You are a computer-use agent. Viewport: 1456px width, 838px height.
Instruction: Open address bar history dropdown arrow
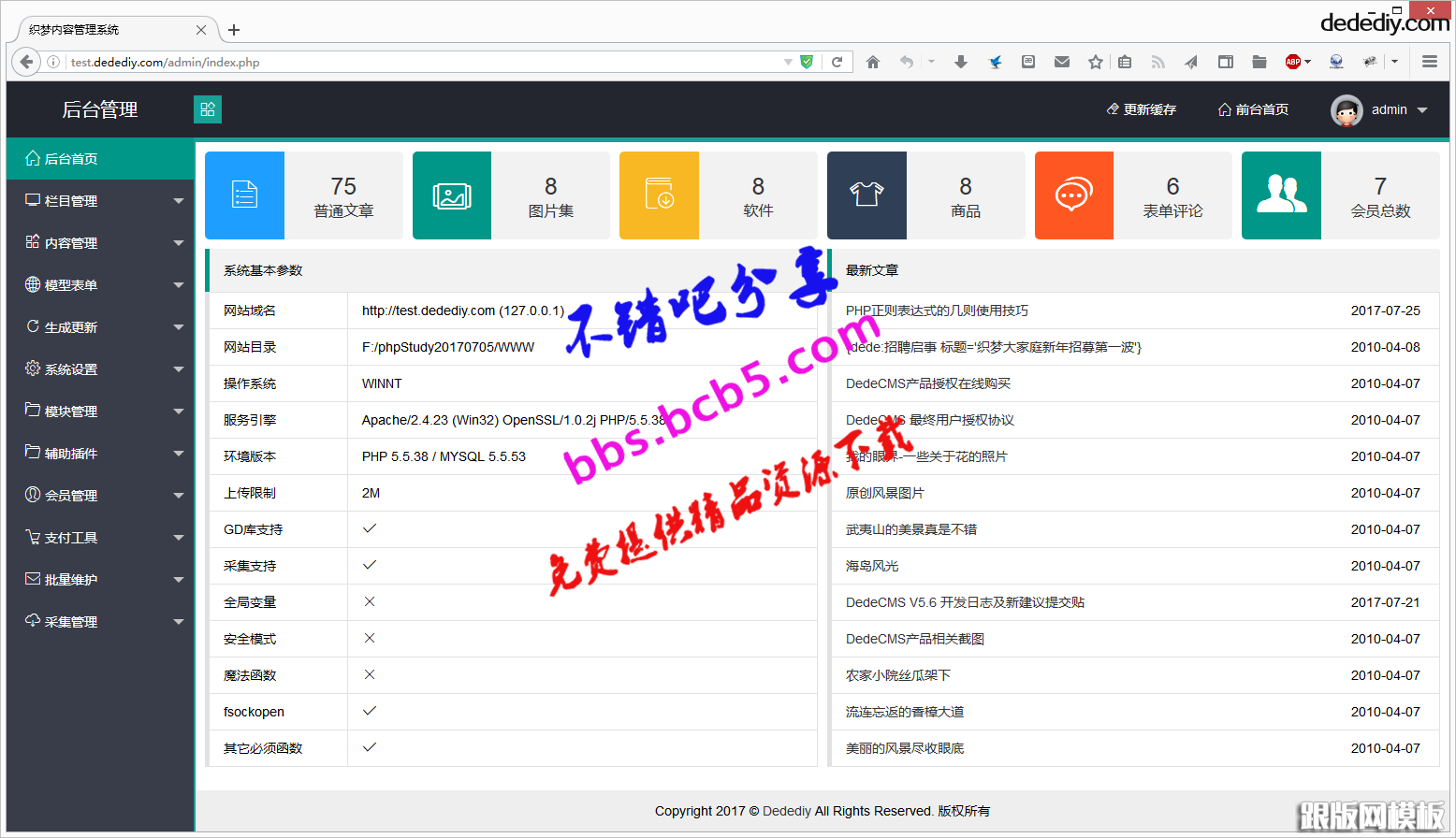coord(788,62)
